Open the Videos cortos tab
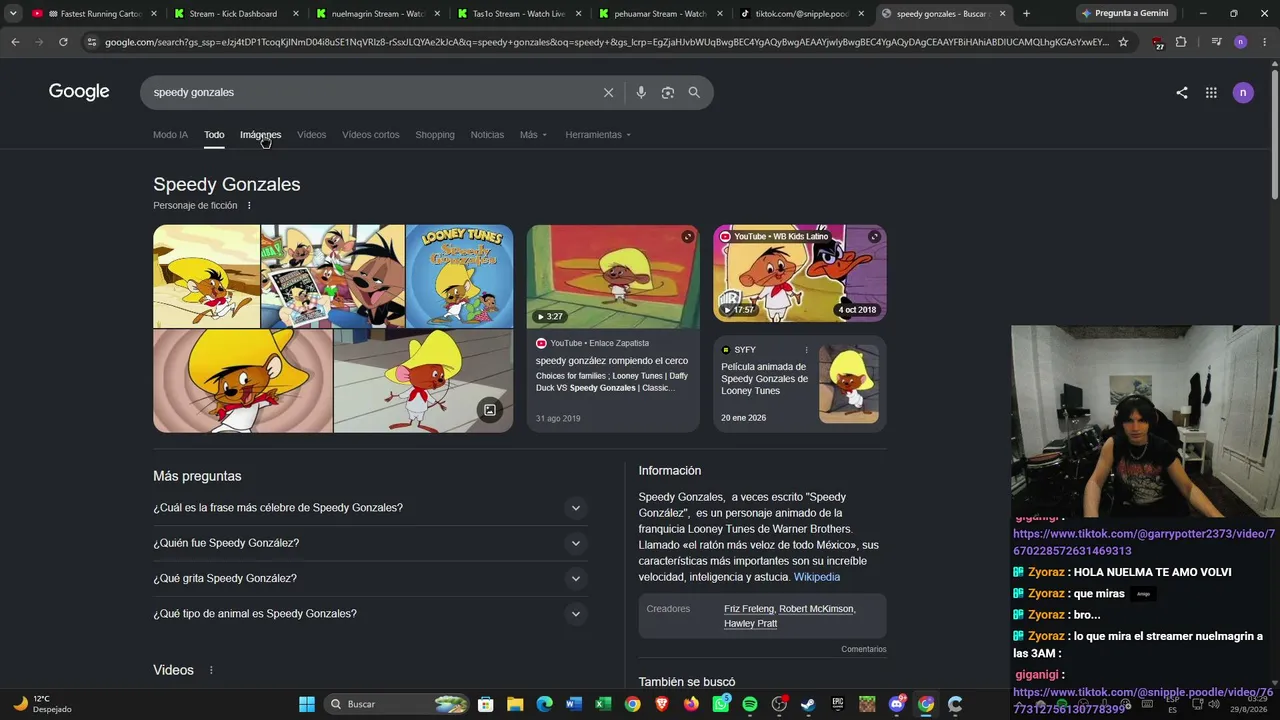Viewport: 1280px width, 720px height. click(370, 135)
